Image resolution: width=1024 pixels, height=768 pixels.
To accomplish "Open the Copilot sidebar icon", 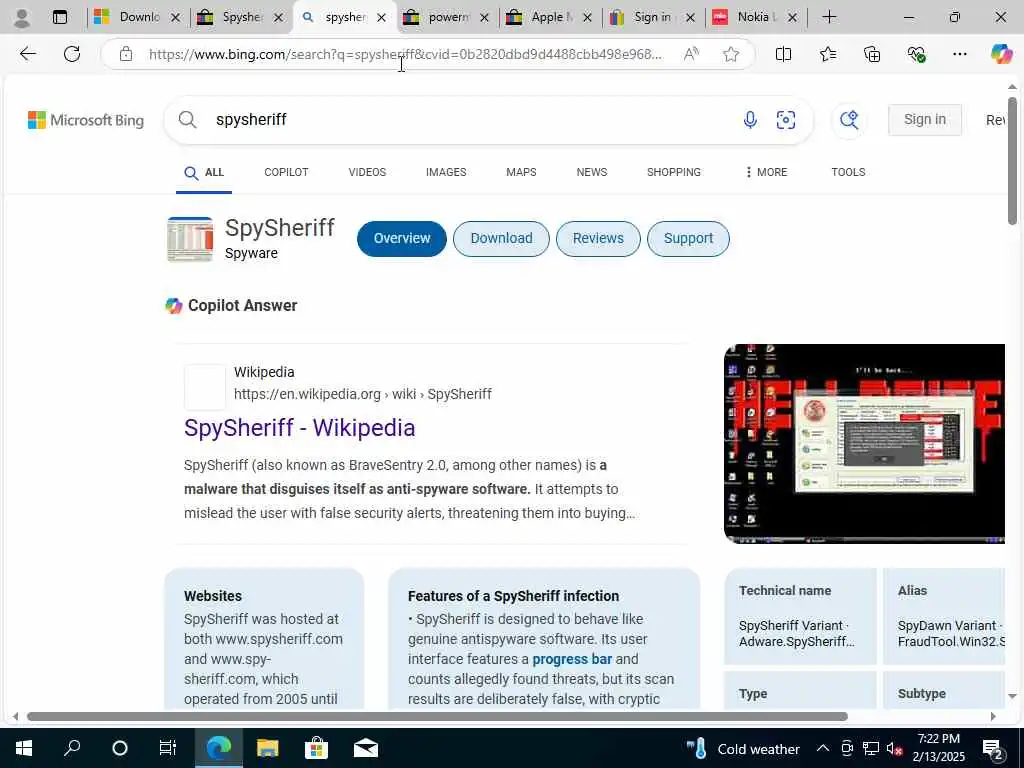I will pyautogui.click(x=1001, y=54).
